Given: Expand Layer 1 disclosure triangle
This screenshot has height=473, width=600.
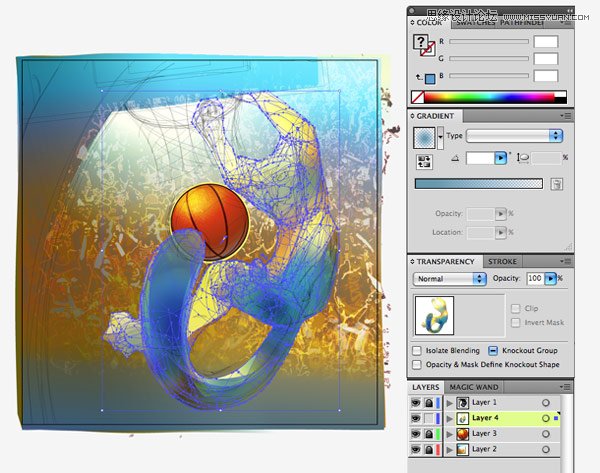Looking at the screenshot, I should [x=450, y=403].
